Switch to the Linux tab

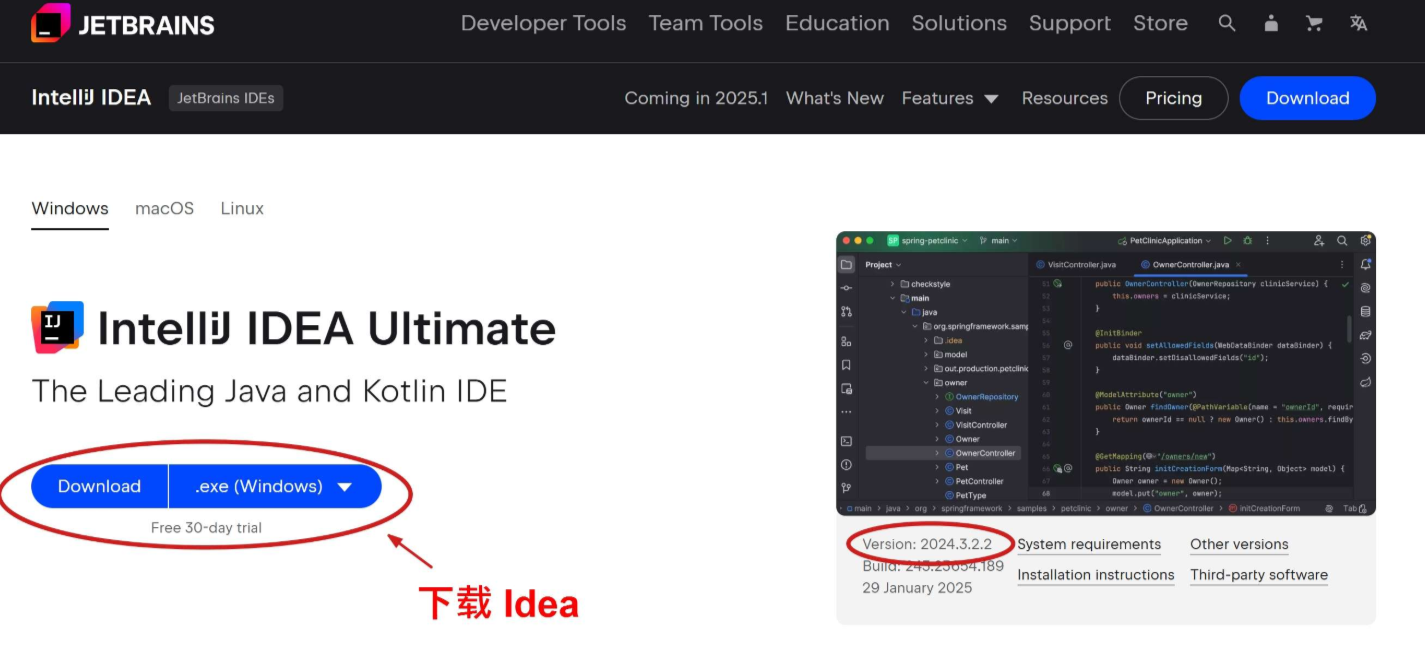[x=242, y=209]
